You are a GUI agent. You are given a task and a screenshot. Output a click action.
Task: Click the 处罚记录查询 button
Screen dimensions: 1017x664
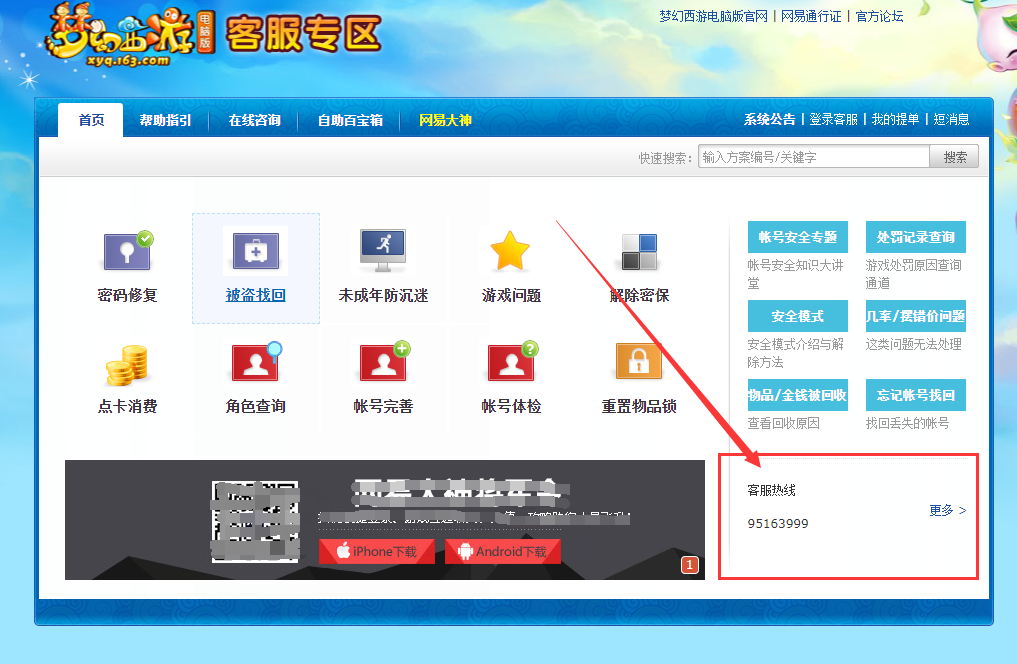pyautogui.click(x=916, y=237)
